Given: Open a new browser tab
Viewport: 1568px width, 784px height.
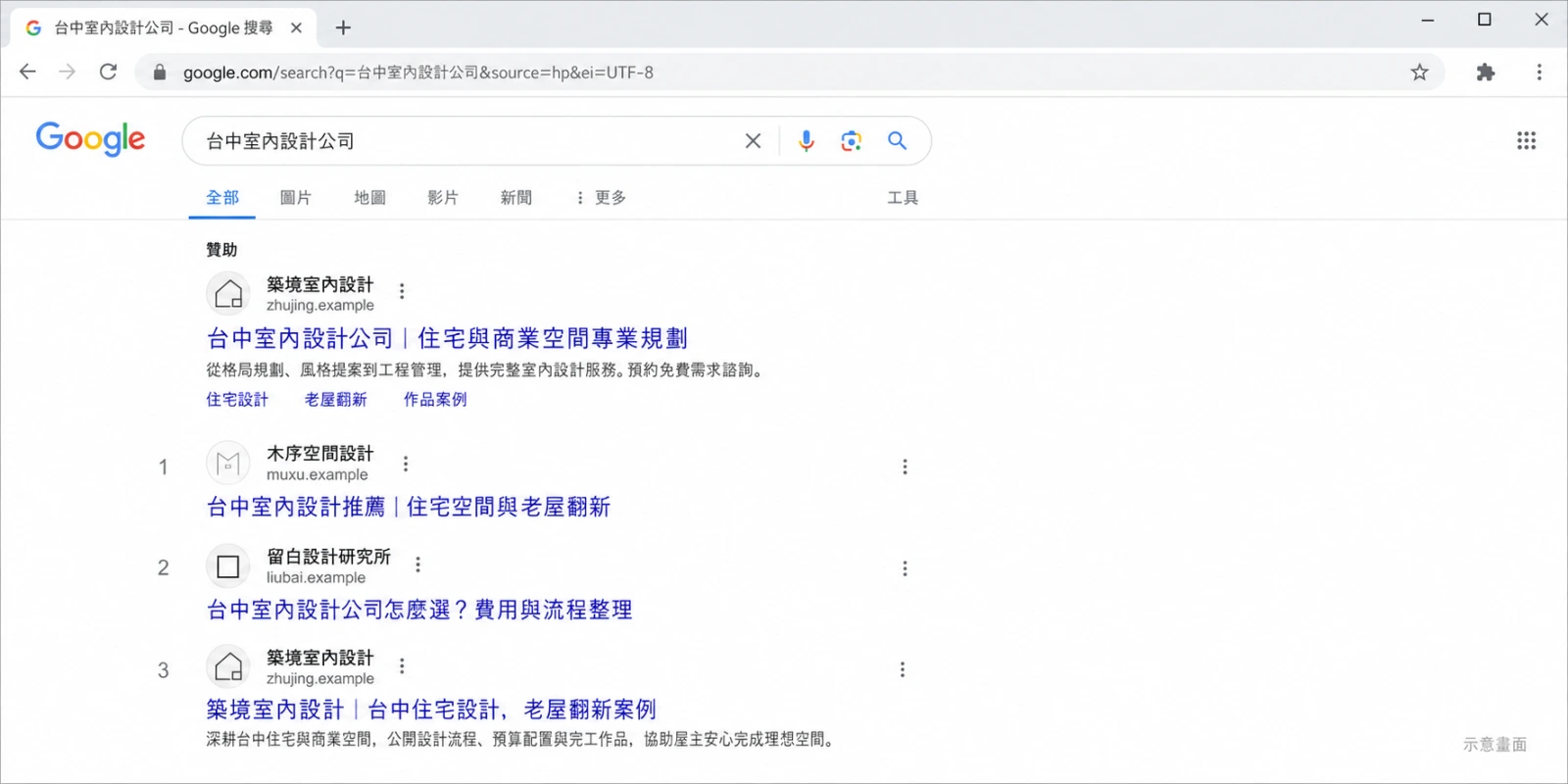Looking at the screenshot, I should coord(343,27).
